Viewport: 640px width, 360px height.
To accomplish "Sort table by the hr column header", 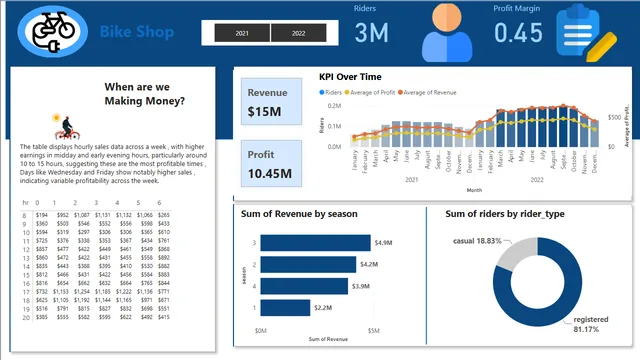I will 25,202.
